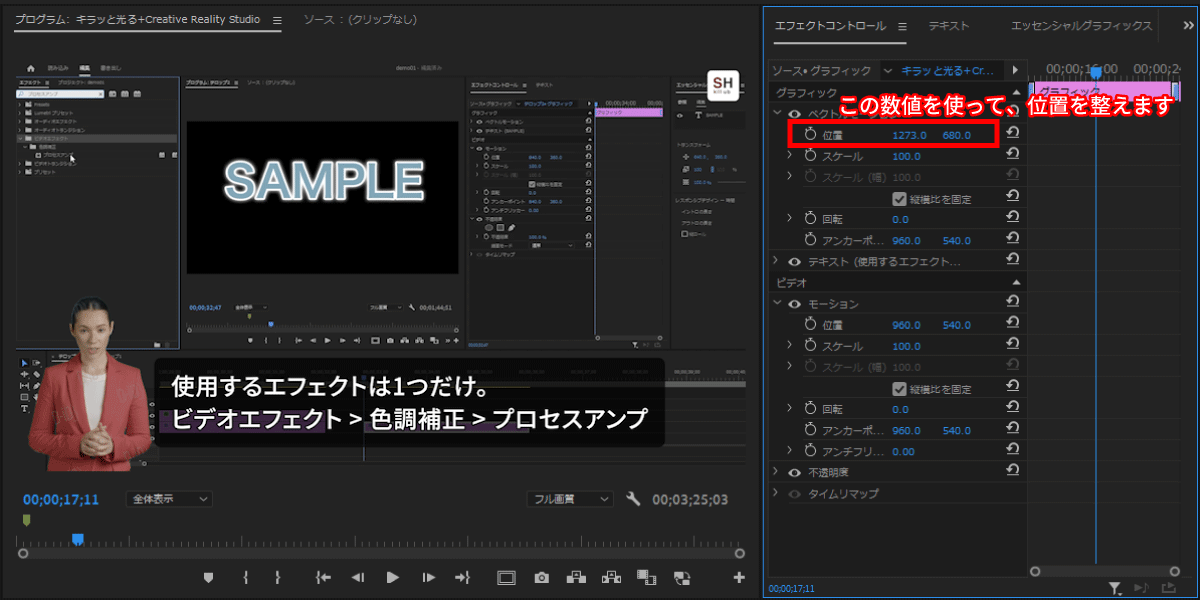Play the sequence in the Program monitor
This screenshot has width=1200, height=600.
[393, 577]
